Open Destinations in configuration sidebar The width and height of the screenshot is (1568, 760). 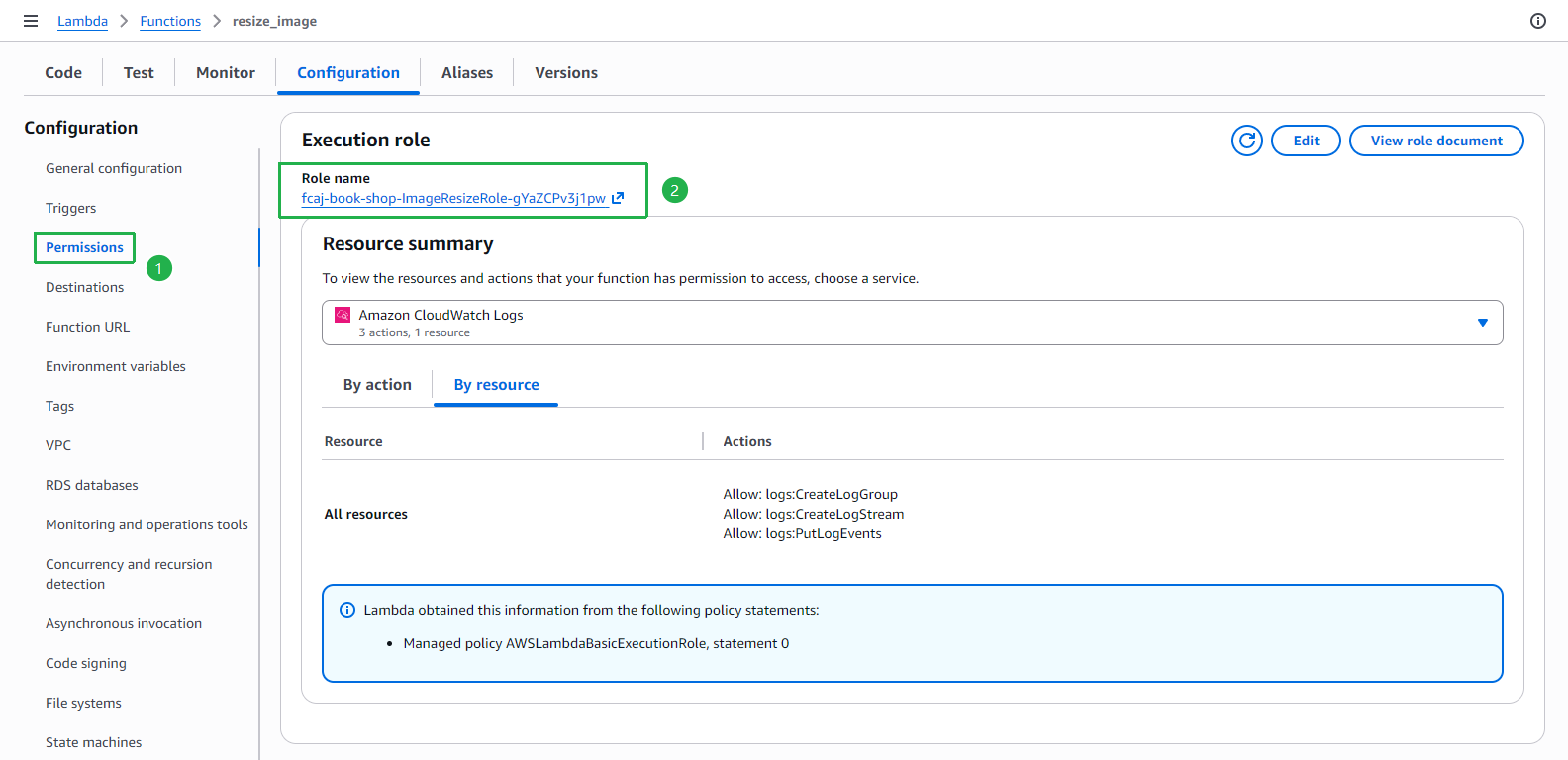point(85,287)
